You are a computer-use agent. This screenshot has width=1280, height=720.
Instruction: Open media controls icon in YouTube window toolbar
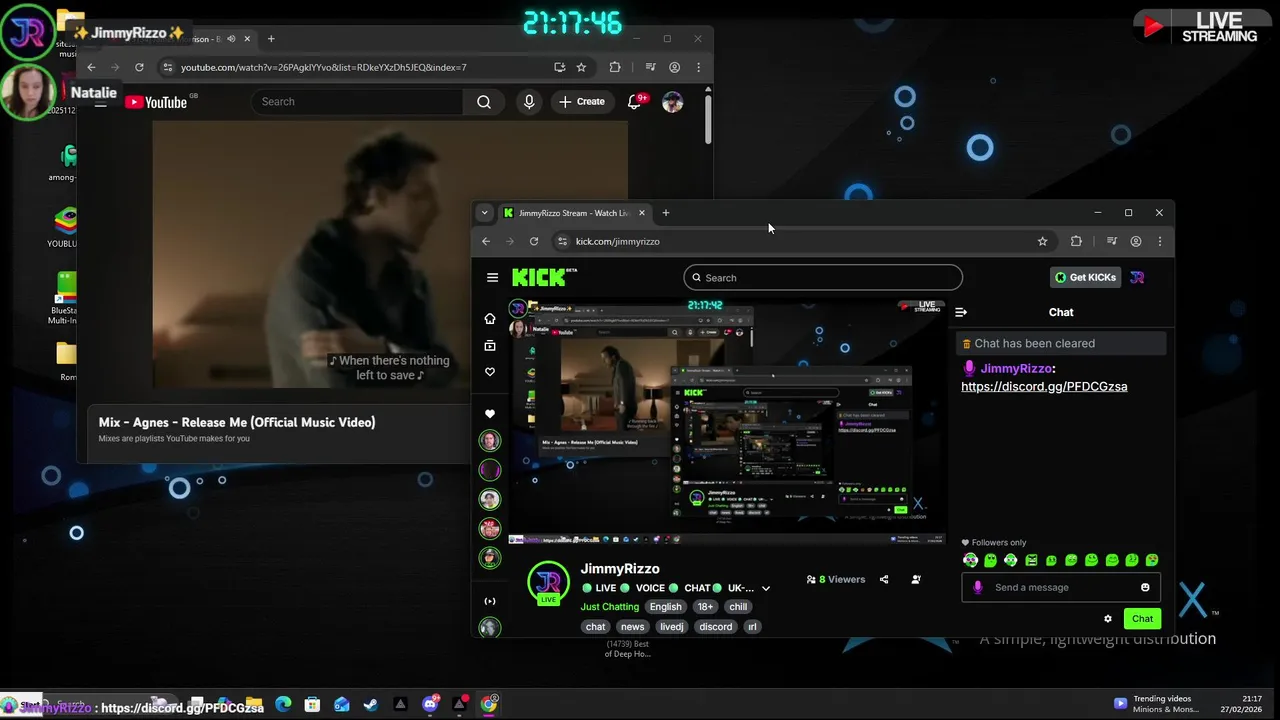(650, 67)
